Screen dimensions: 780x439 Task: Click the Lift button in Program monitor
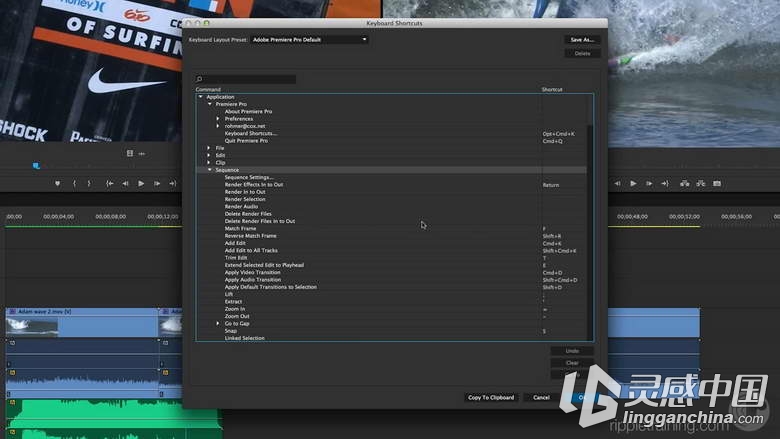pos(685,183)
